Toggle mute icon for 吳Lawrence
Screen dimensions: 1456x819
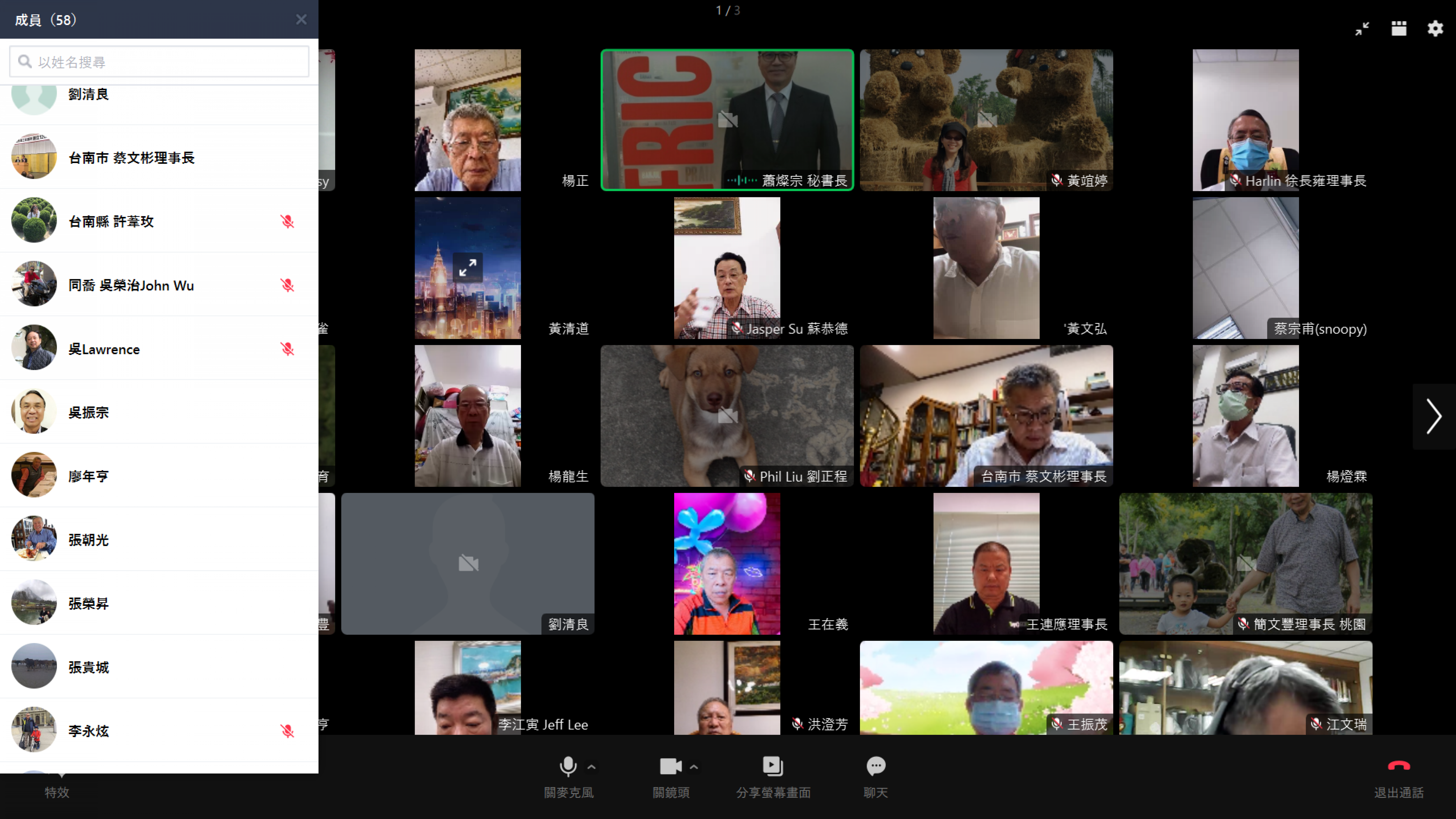[287, 349]
